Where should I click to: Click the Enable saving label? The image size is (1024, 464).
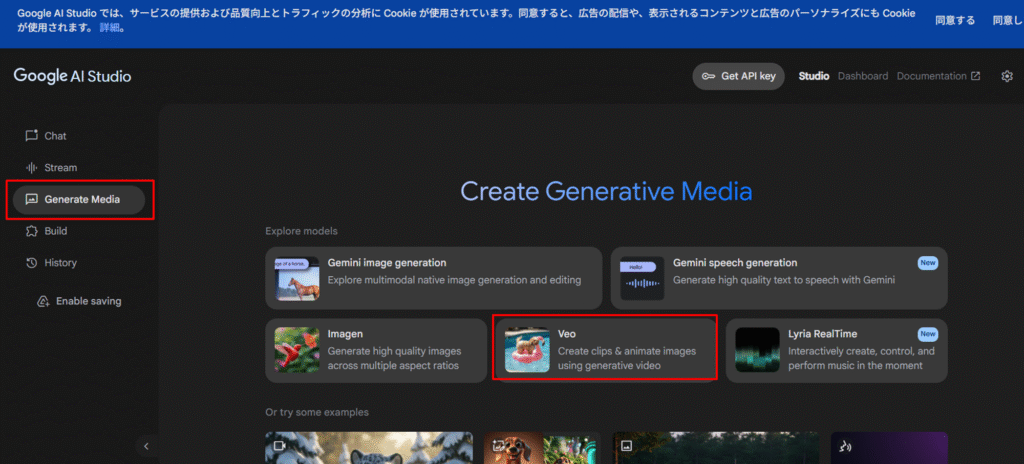click(89, 301)
